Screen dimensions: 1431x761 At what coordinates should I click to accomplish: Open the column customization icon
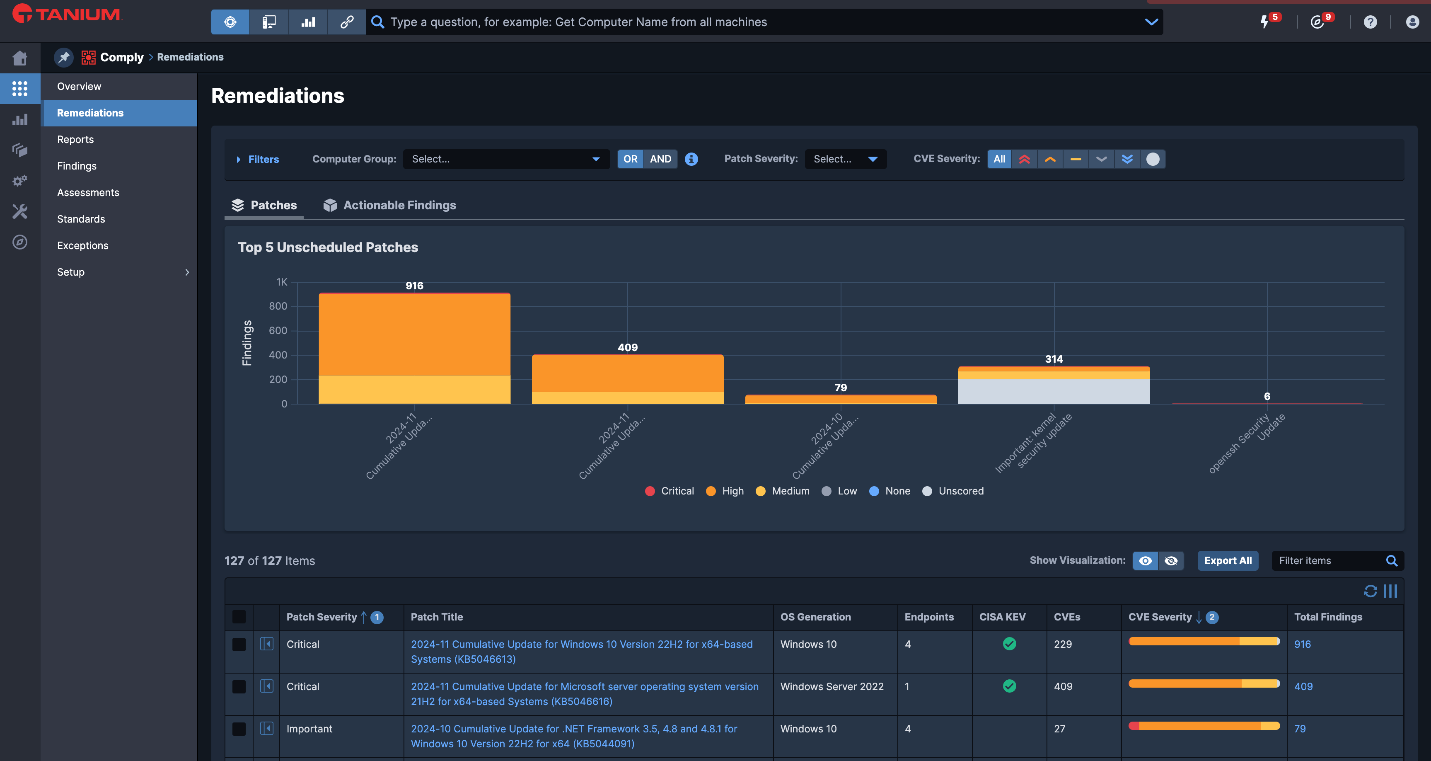pyautogui.click(x=1390, y=591)
